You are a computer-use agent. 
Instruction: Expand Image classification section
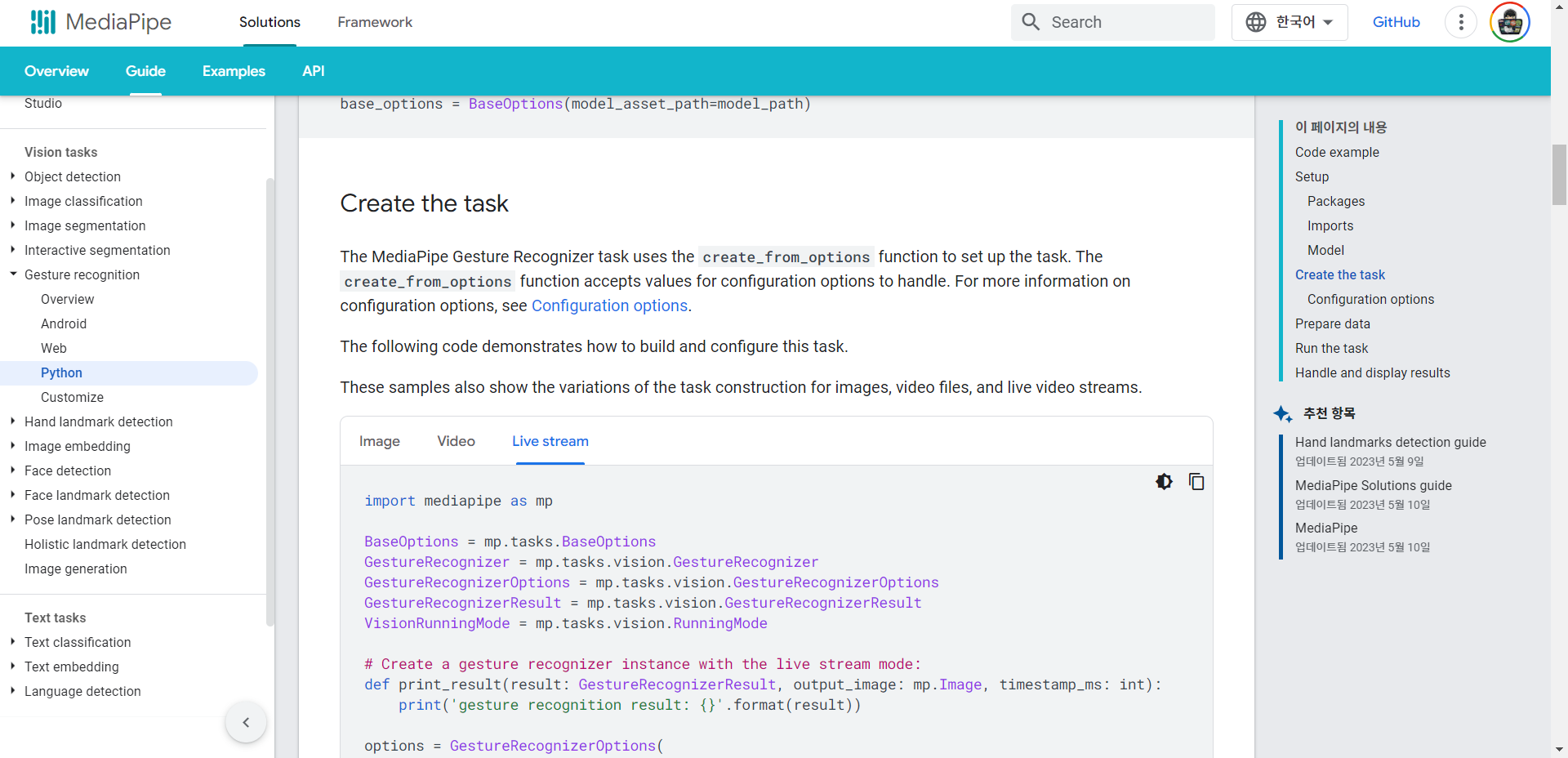point(12,200)
